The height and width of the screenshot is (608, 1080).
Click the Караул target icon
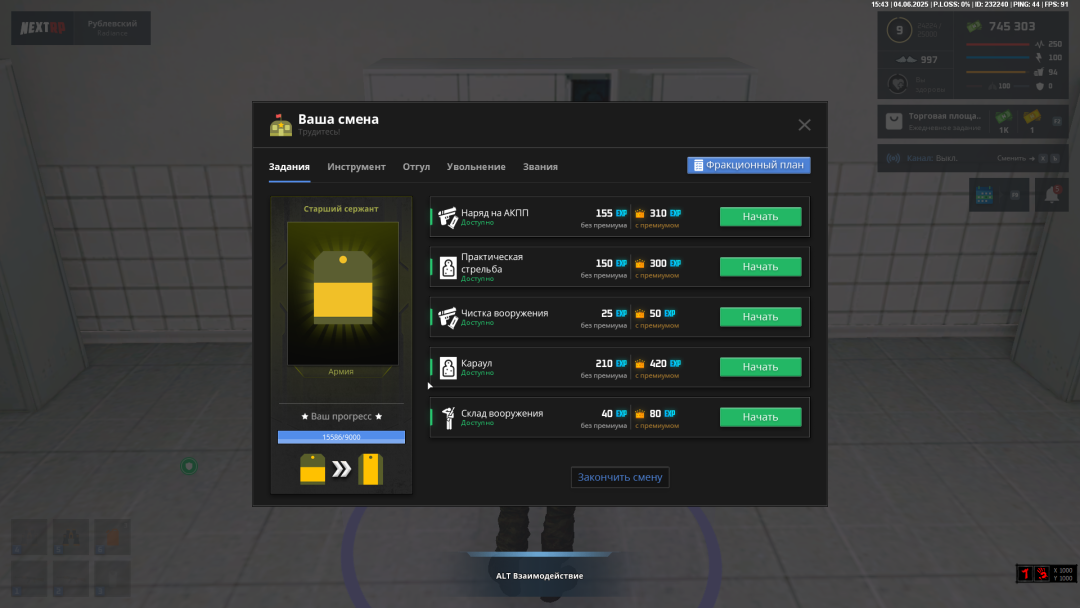(x=448, y=368)
